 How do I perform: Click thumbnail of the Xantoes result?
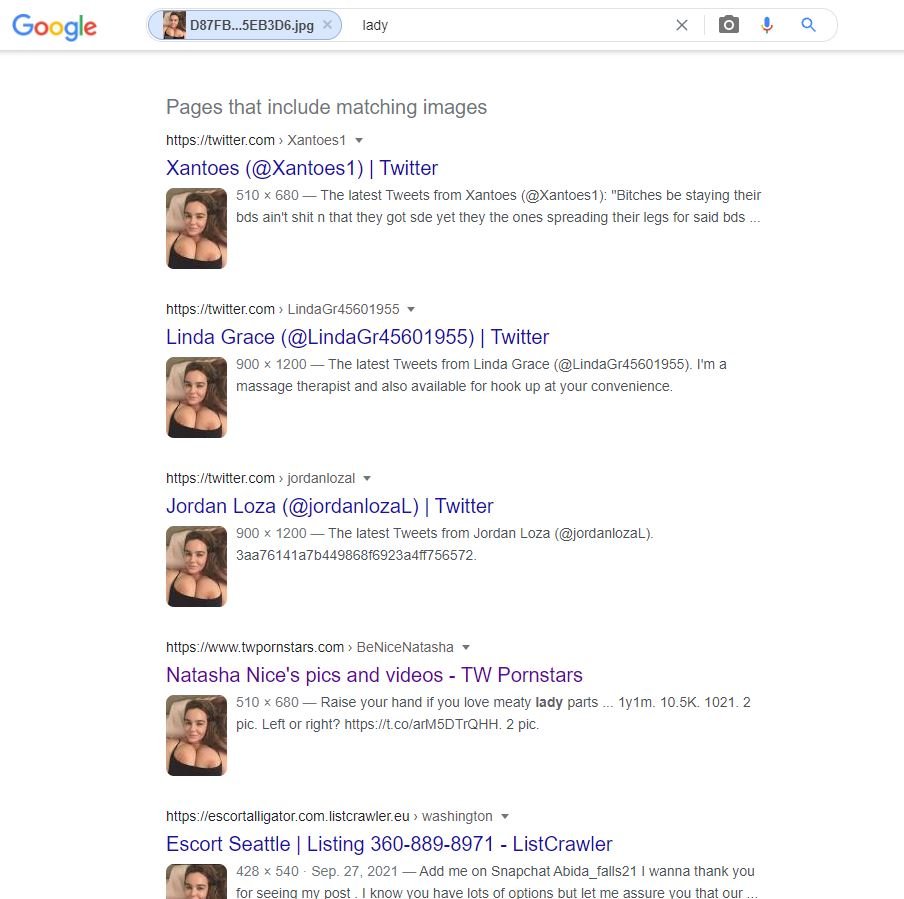[x=197, y=228]
